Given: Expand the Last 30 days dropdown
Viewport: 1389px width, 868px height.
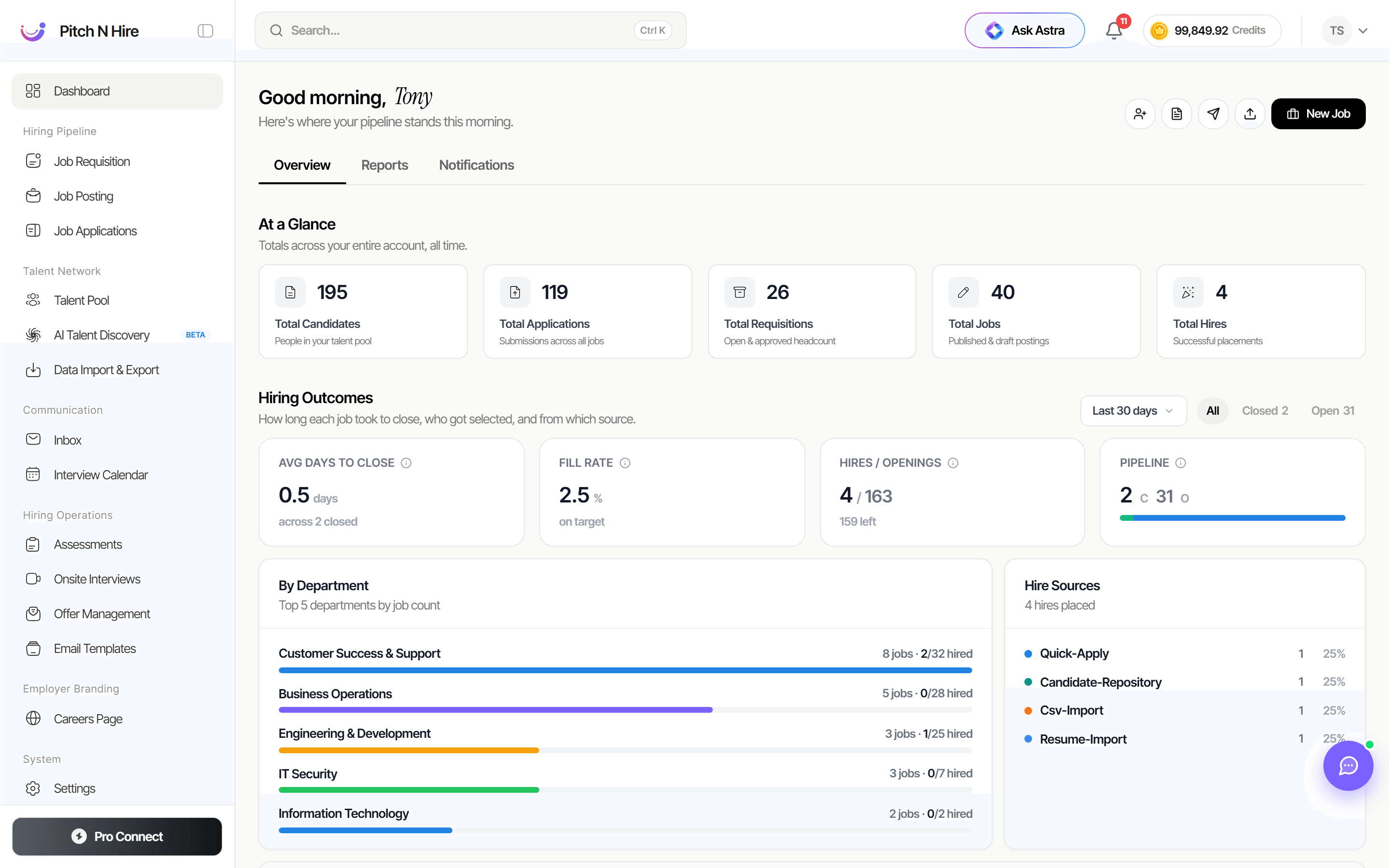Looking at the screenshot, I should pos(1133,410).
